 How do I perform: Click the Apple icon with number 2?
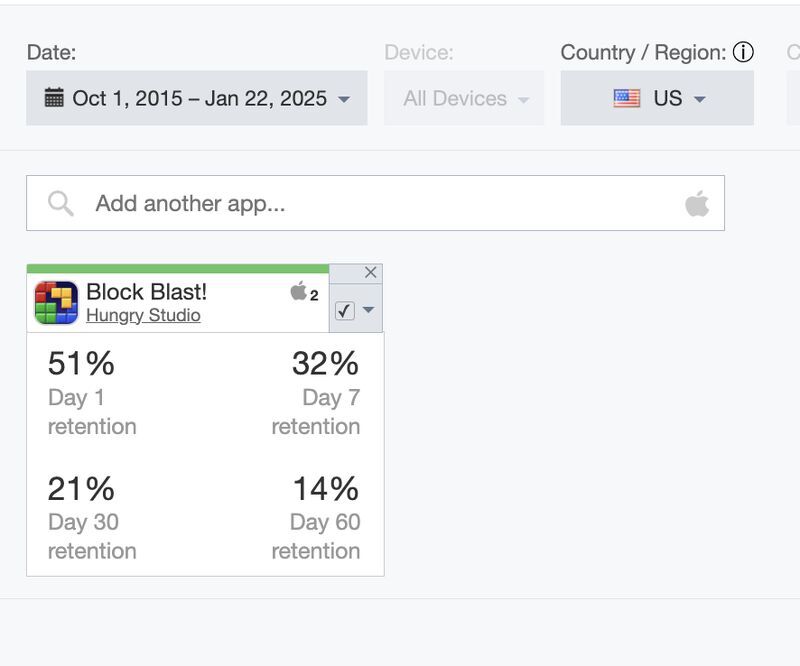coord(299,291)
